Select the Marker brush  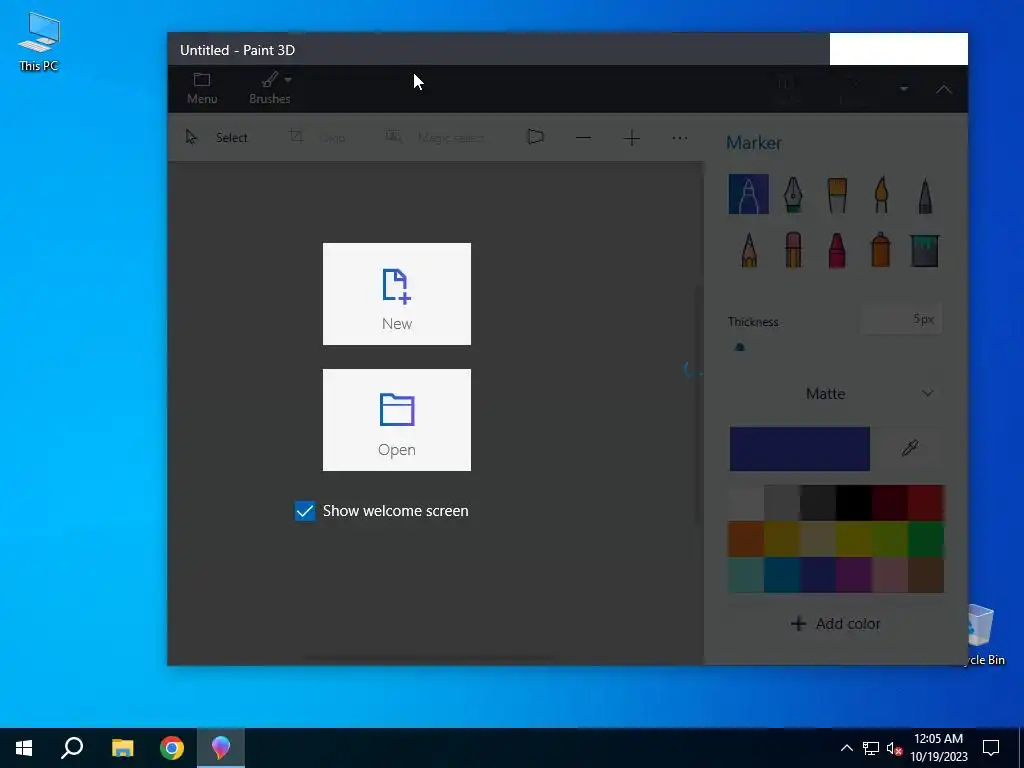[x=748, y=194]
